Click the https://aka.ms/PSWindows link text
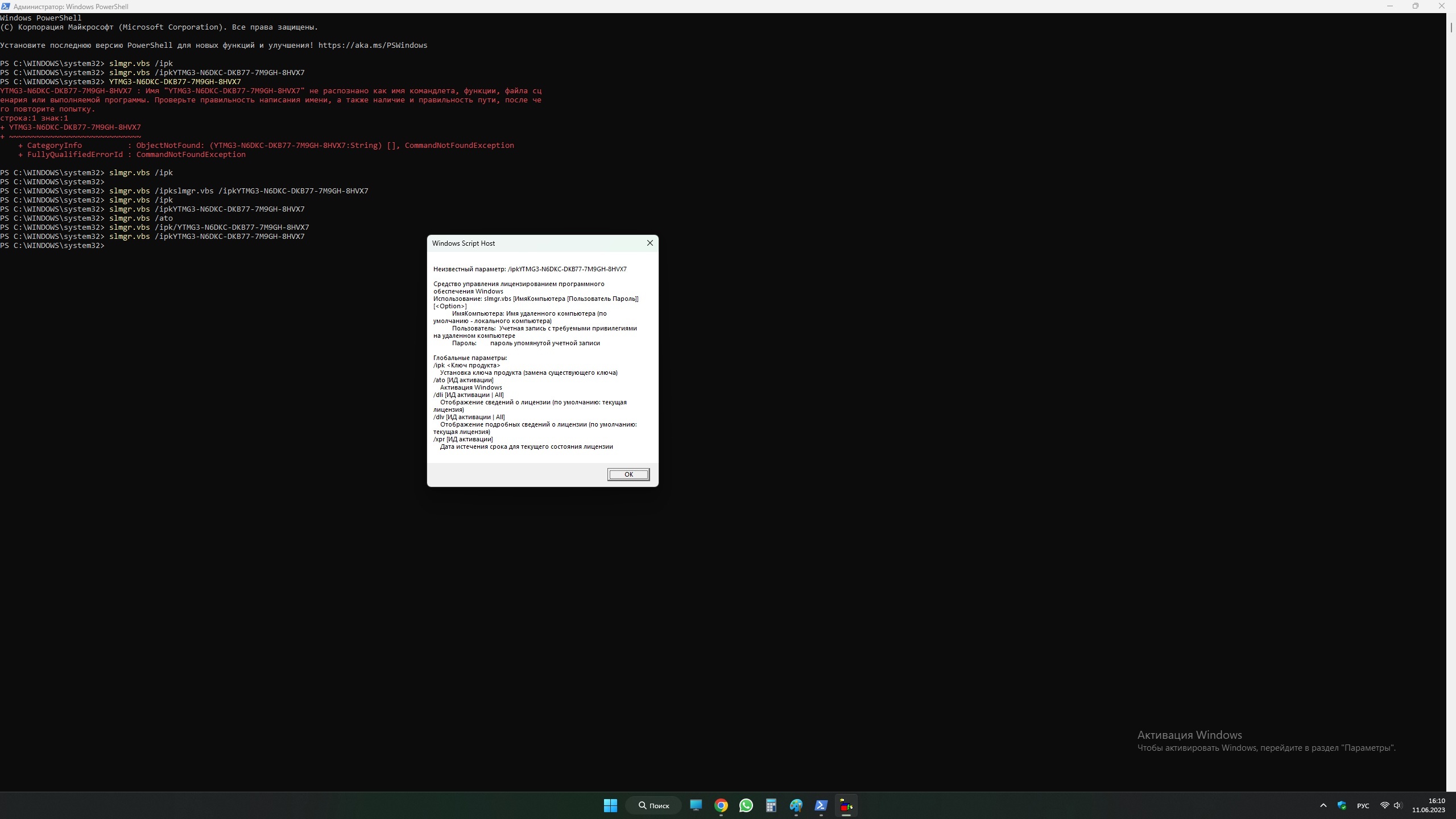1456x819 pixels. [x=373, y=45]
